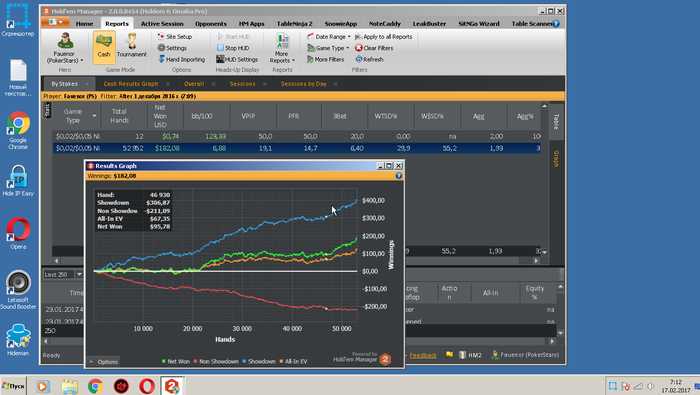Viewport: 700px width, 395px height.
Task: Switch to vertical Graph side tab
Action: [x=556, y=159]
